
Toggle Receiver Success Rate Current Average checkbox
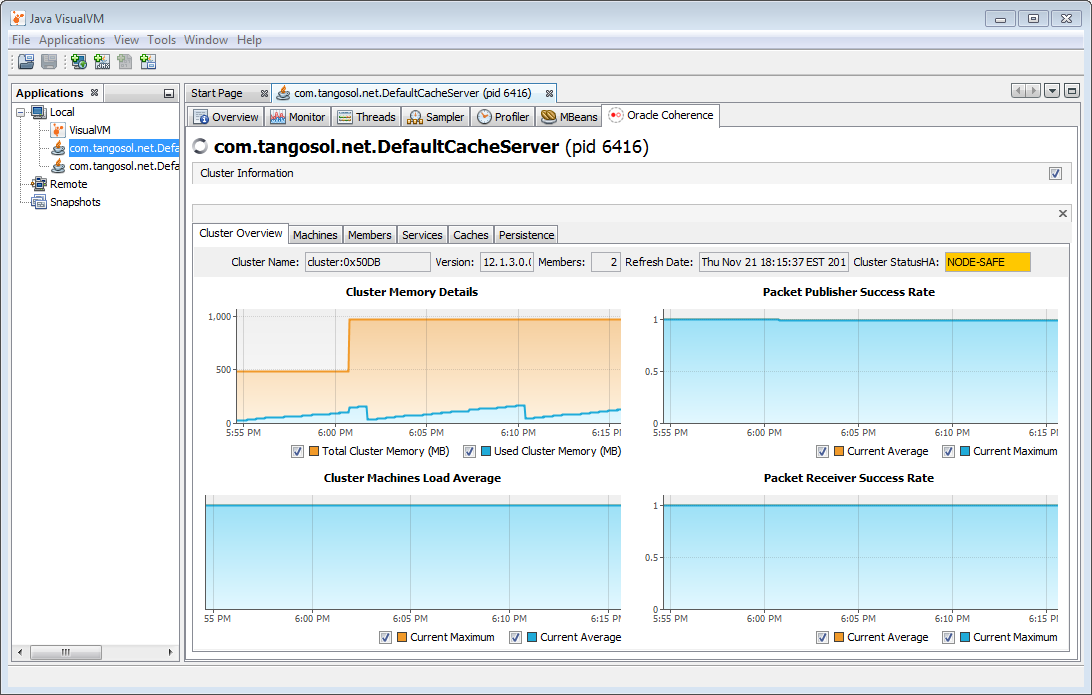click(822, 637)
